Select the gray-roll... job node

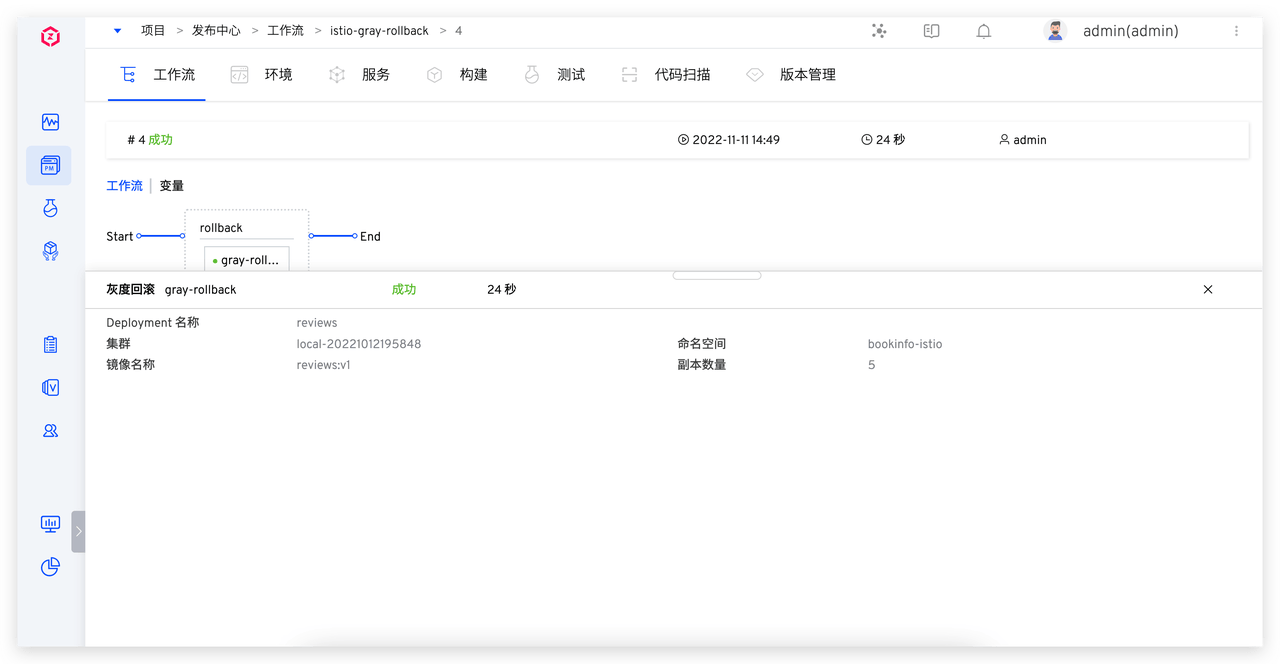[x=247, y=260]
